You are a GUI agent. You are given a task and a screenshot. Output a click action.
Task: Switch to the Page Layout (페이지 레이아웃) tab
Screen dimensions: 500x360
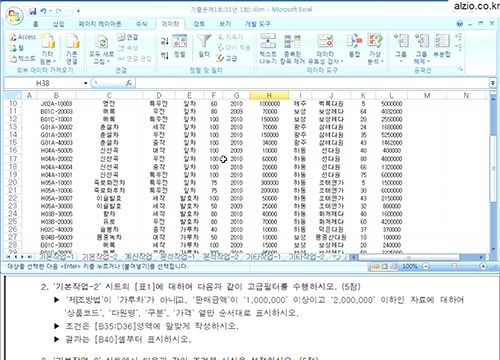click(x=100, y=24)
